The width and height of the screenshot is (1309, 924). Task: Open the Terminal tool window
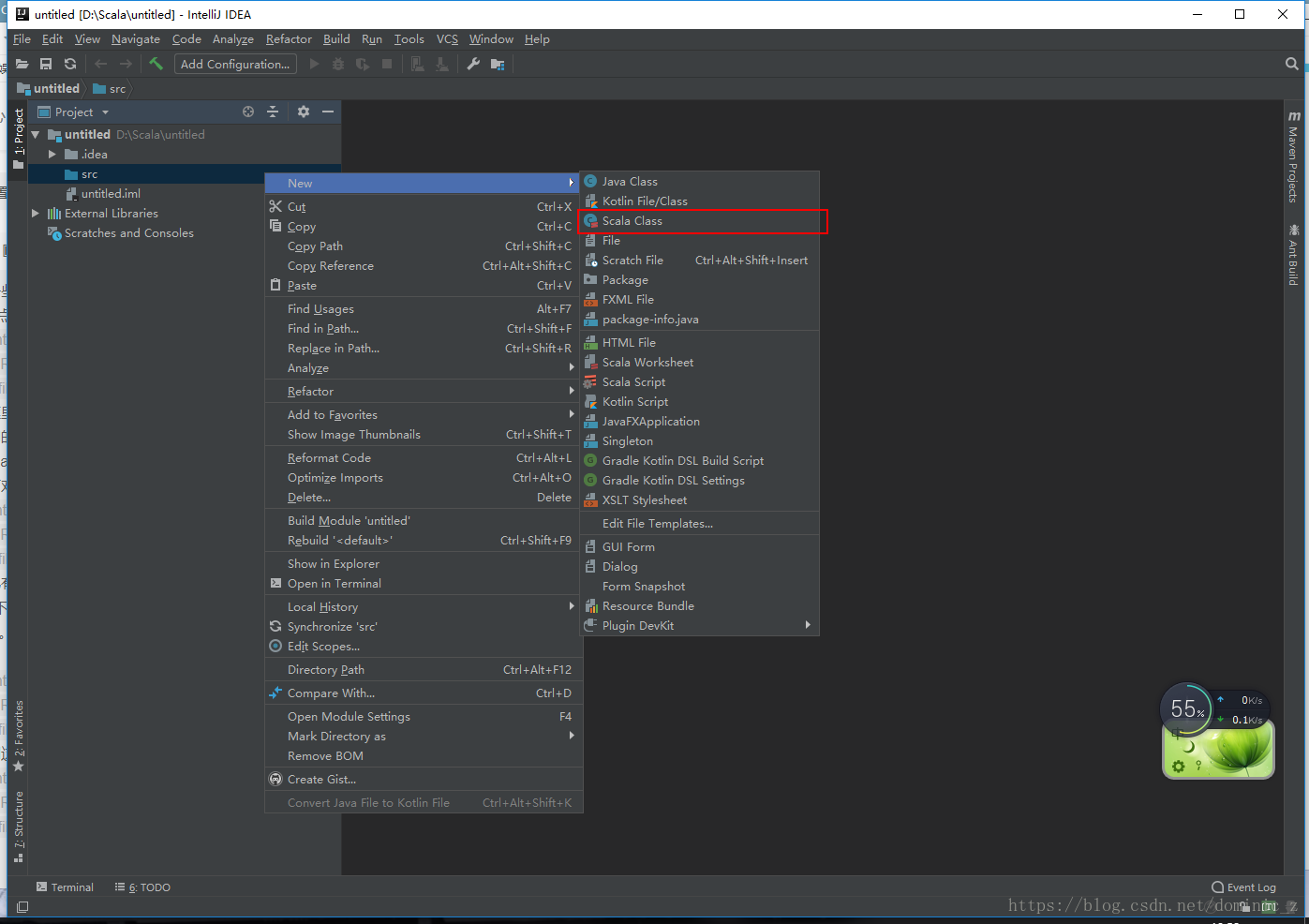(x=65, y=887)
